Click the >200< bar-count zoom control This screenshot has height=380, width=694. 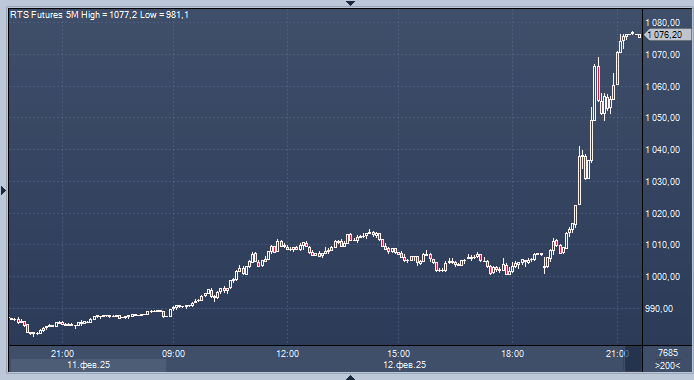[667, 365]
